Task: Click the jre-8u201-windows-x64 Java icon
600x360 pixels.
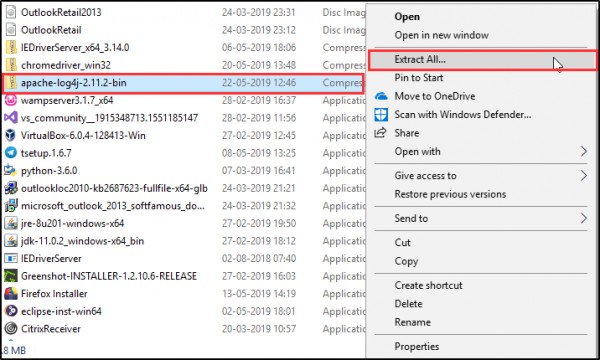Action: [x=11, y=223]
